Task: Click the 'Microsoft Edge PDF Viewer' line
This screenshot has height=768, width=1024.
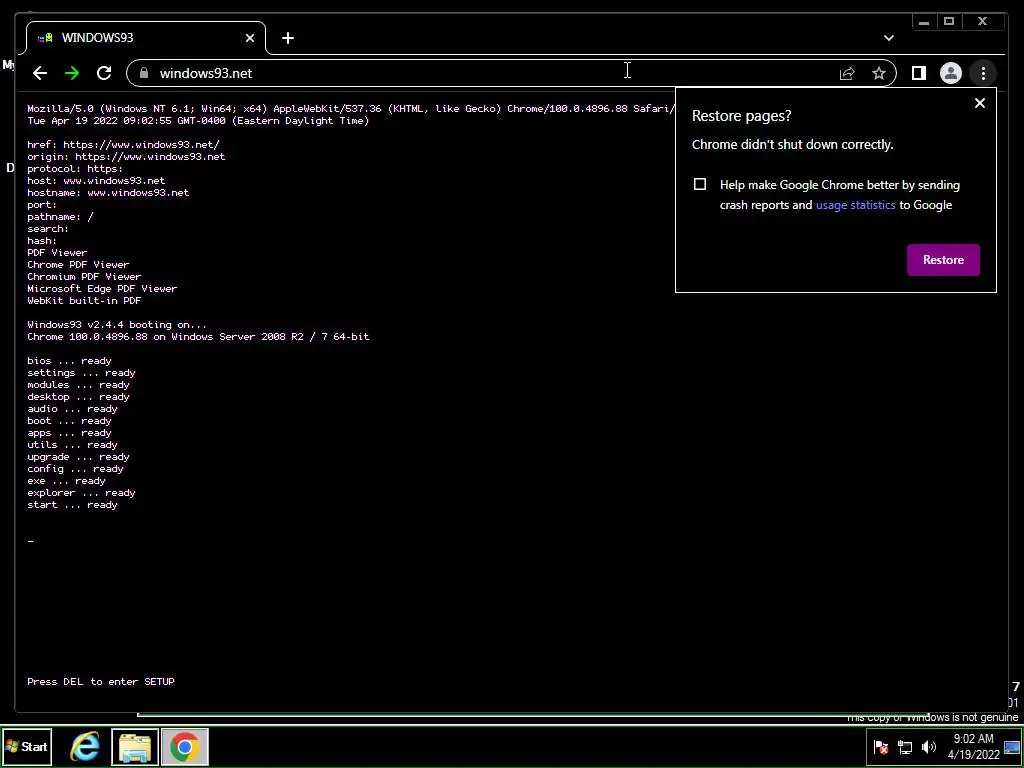Action: point(102,289)
